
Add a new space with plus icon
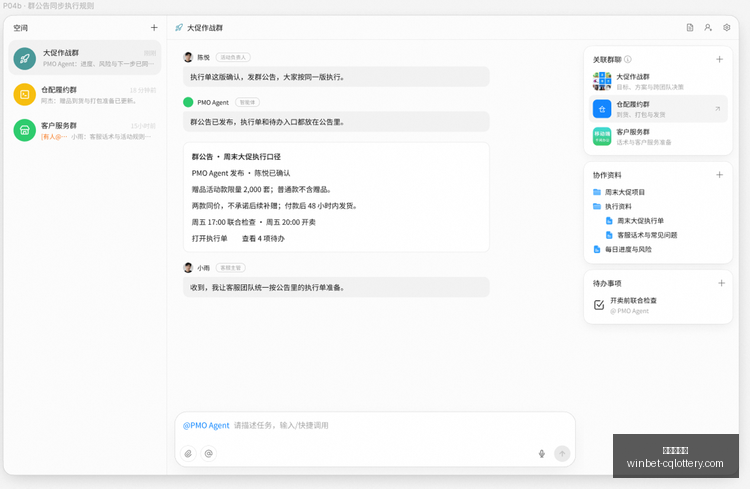point(154,28)
